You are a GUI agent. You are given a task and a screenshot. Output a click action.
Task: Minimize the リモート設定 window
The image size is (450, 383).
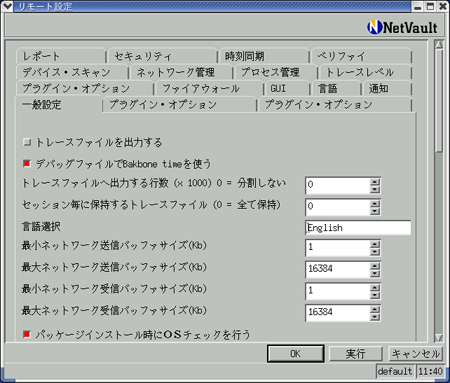pyautogui.click(x=418, y=6)
